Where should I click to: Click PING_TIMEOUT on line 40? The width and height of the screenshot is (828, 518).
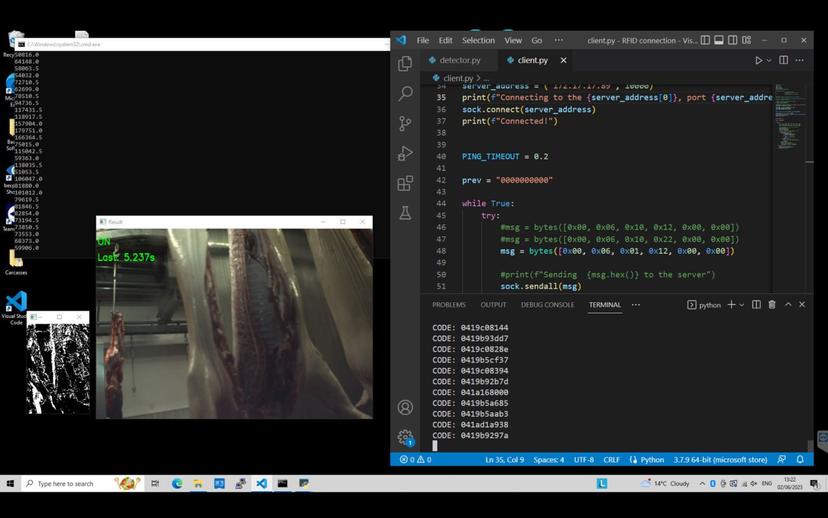[x=490, y=156]
